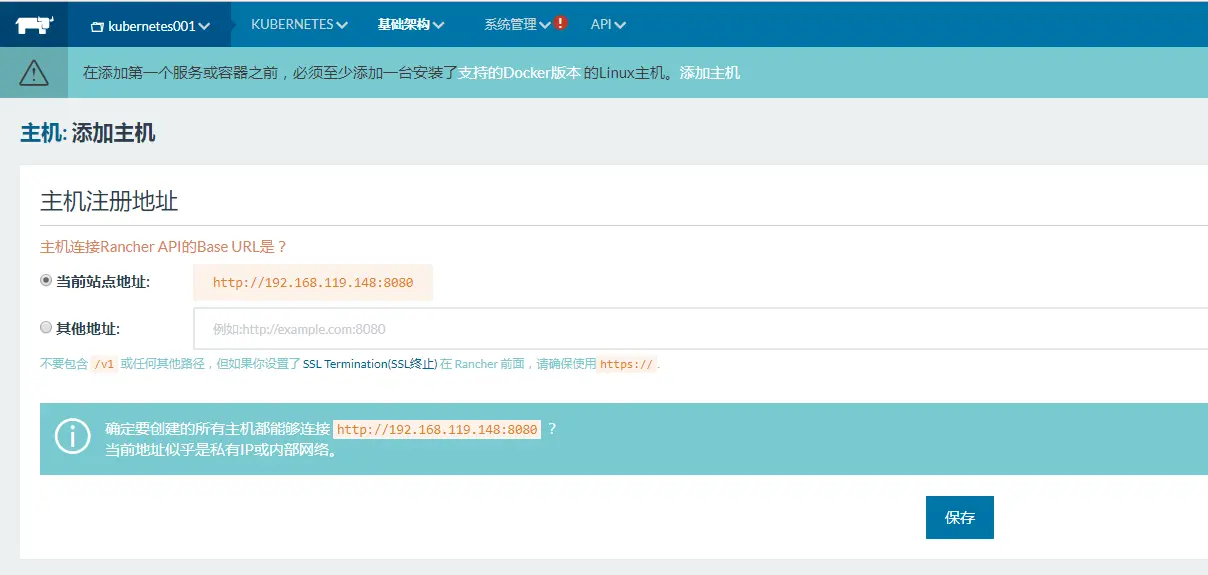1208x575 pixels.
Task: Select the 当前站点地址 radio button
Action: coord(46,281)
